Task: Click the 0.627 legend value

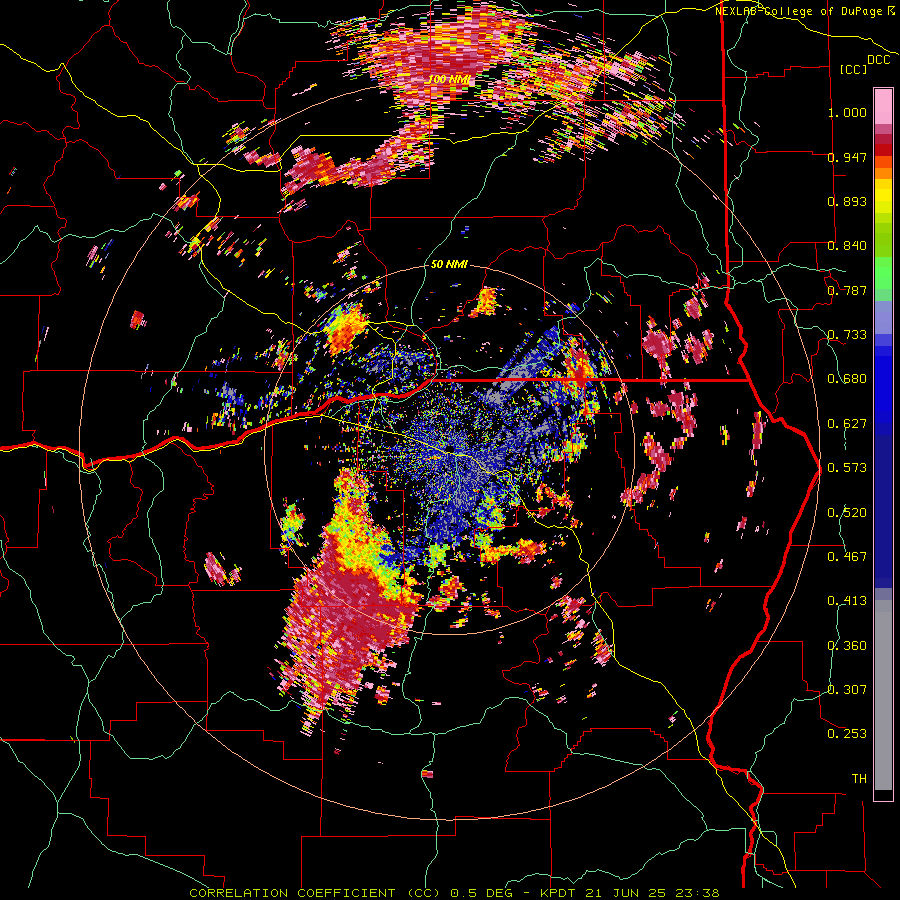Action: 847,424
